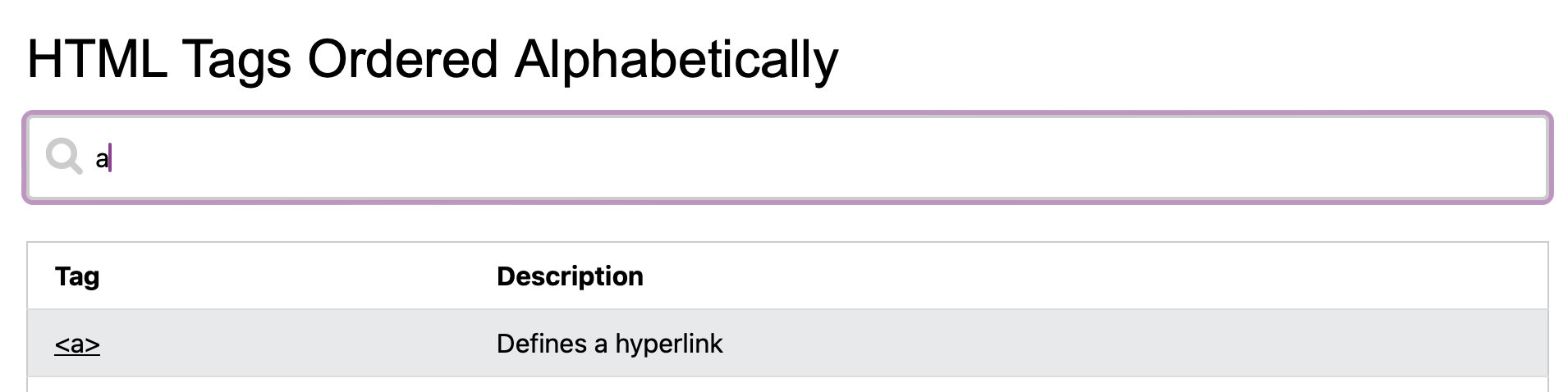This screenshot has width=1568, height=392.
Task: Click empty area of the table header row
Action: (x=1067, y=276)
